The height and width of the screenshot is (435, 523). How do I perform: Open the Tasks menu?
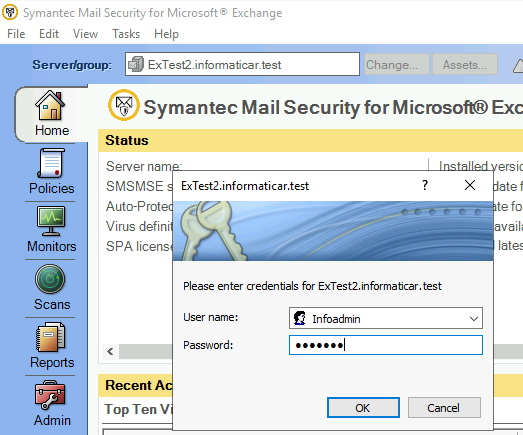pos(126,34)
